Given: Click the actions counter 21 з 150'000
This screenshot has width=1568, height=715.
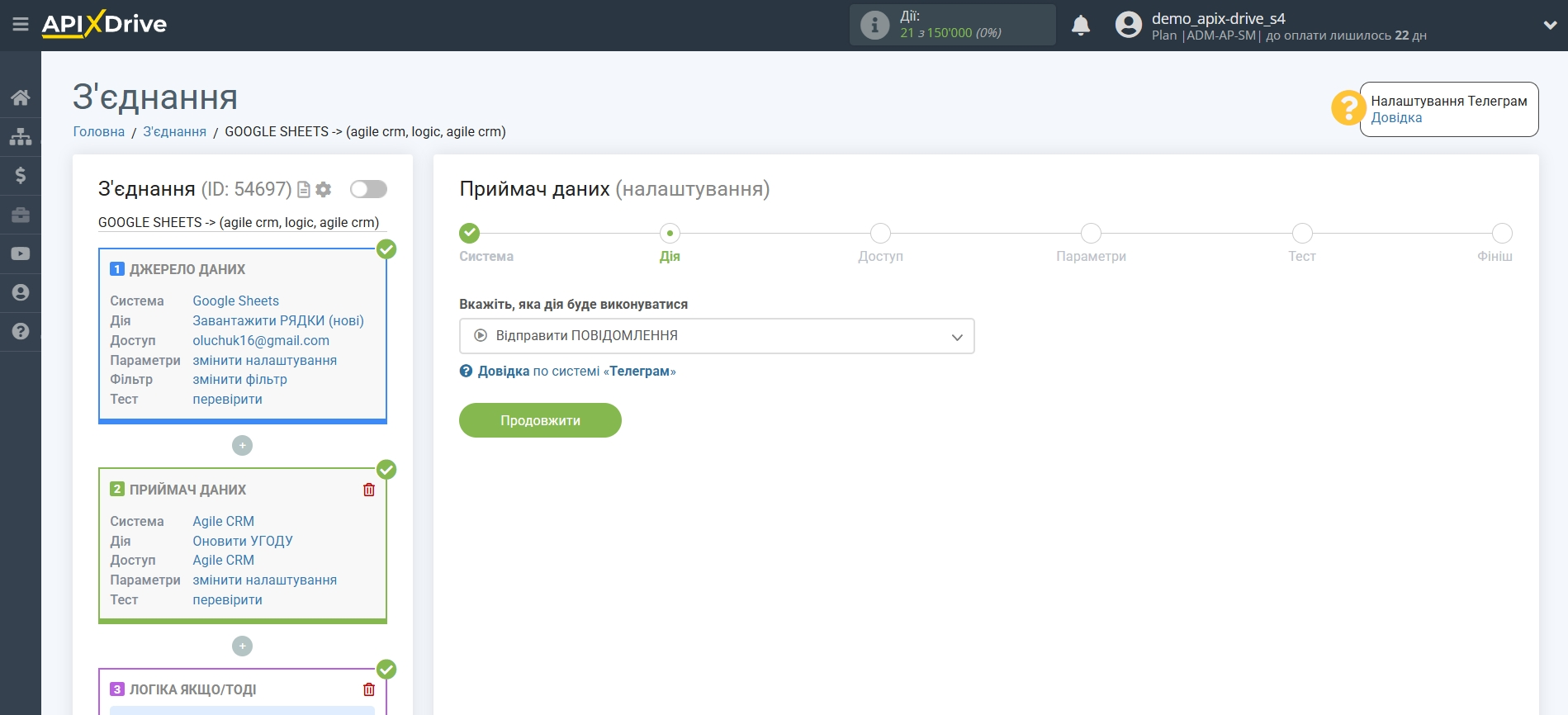Looking at the screenshot, I should tap(950, 33).
